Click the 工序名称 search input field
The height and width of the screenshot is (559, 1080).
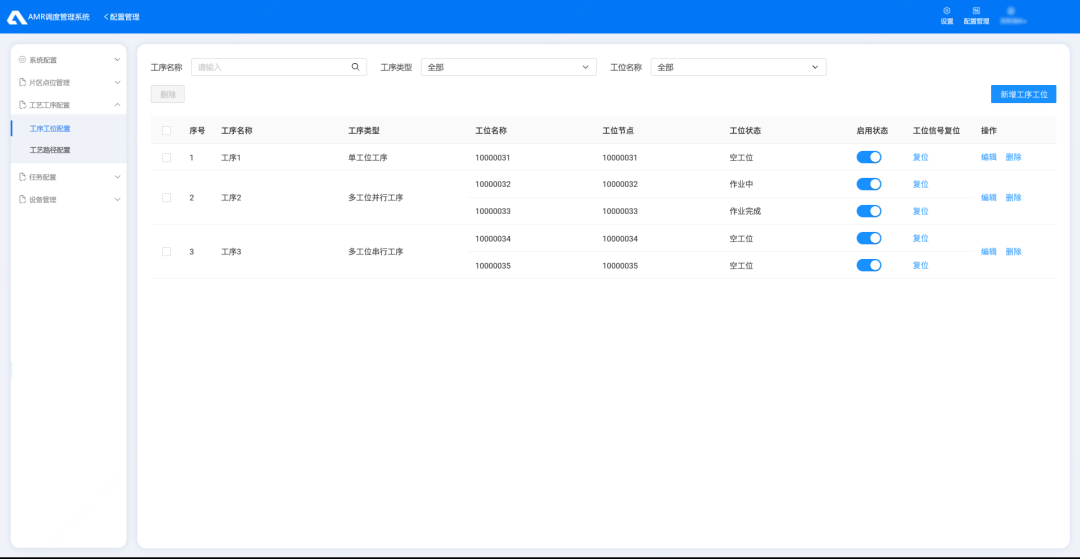270,67
